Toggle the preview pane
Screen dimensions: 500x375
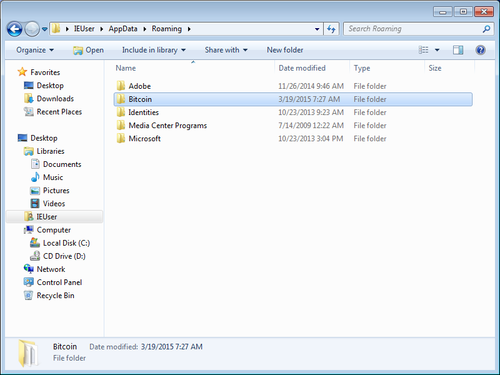pyautogui.click(x=458, y=50)
